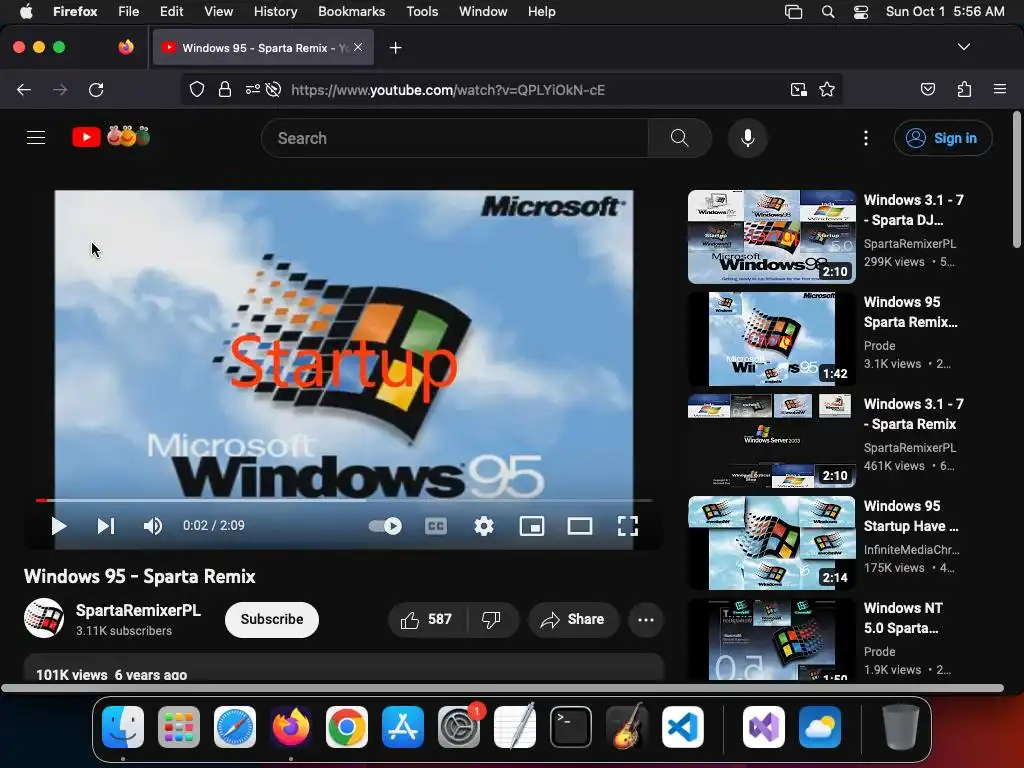Toggle the autoplay switch in player

(385, 526)
